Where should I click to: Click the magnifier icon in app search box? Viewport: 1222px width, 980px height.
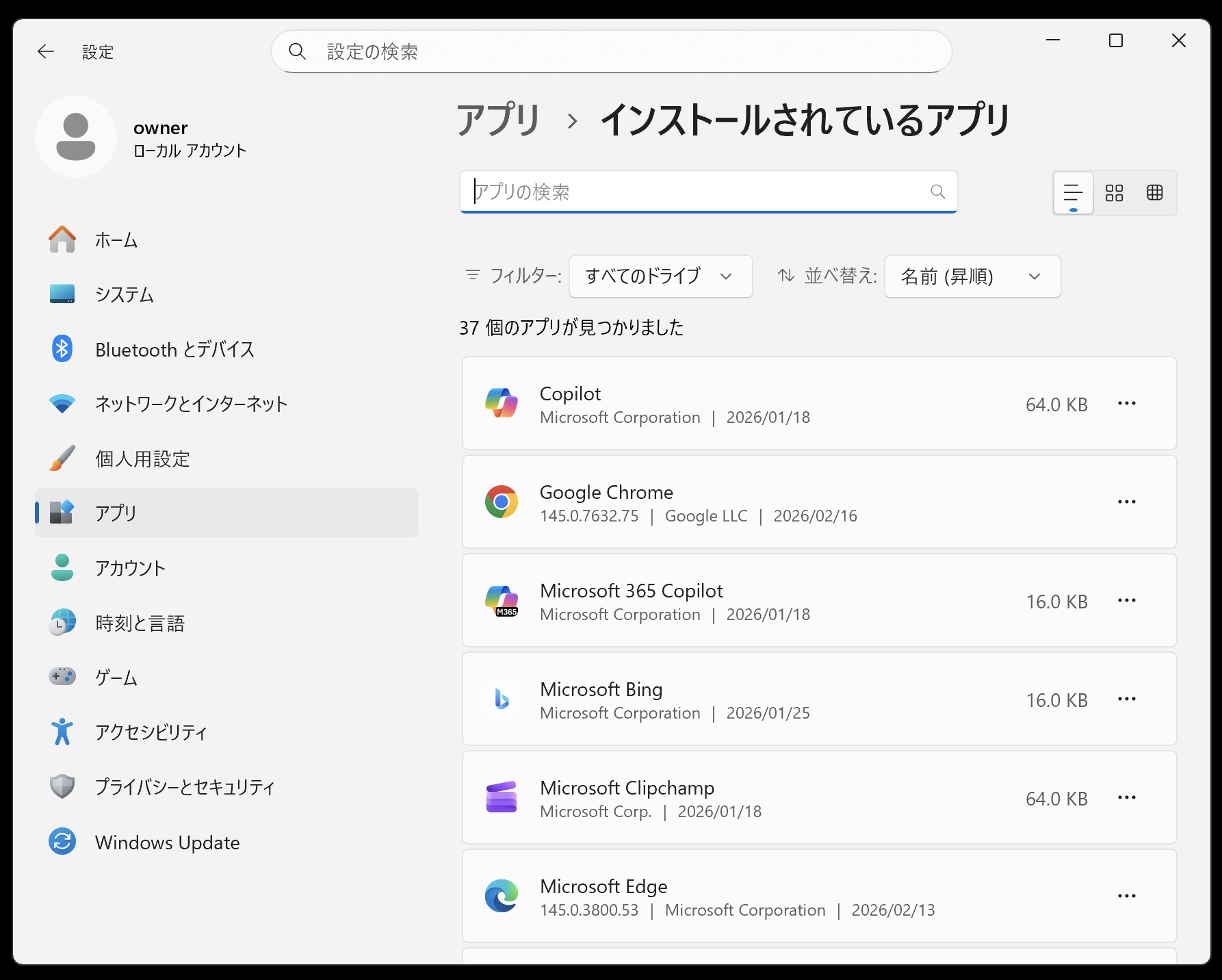937,192
